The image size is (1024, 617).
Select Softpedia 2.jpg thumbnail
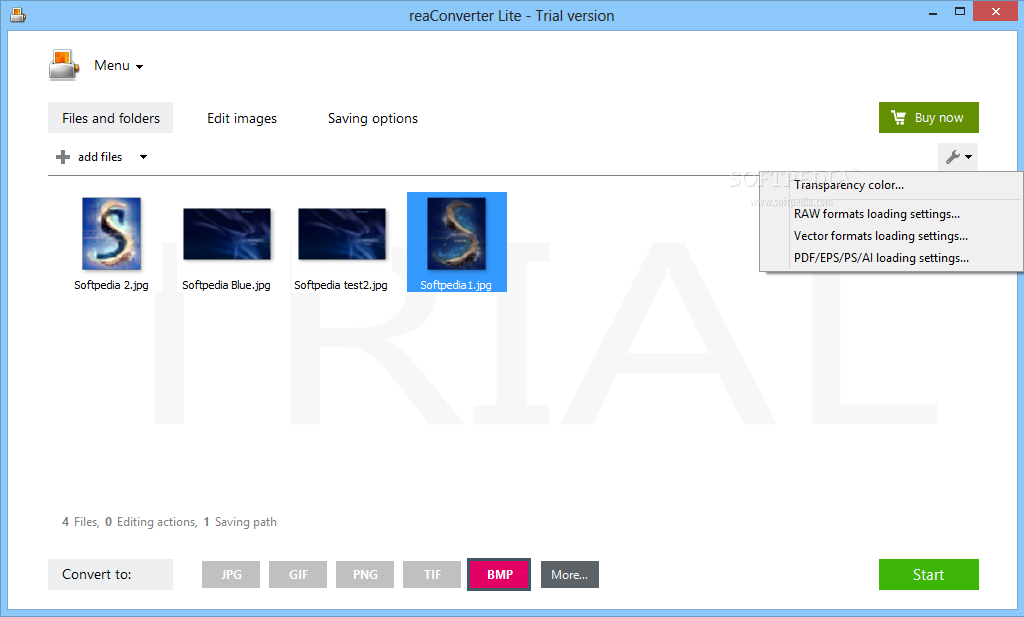point(111,234)
